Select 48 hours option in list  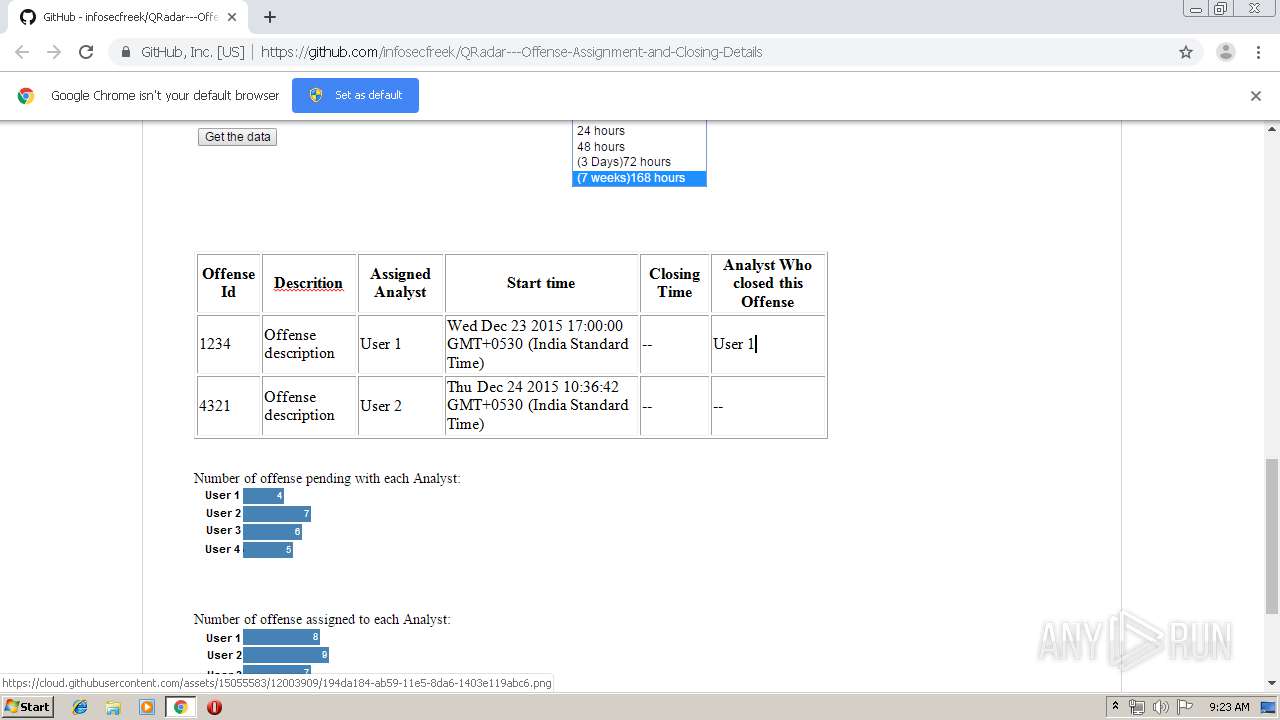click(x=639, y=147)
